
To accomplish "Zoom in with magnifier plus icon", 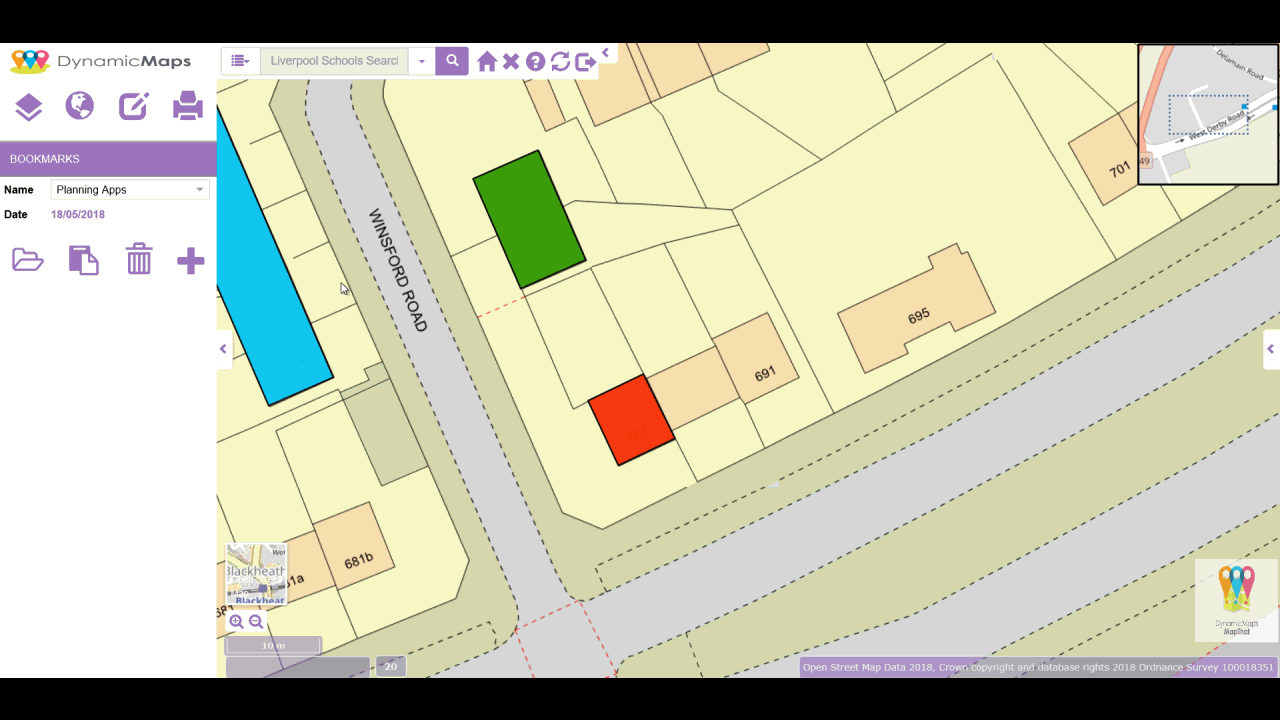I will pos(236,621).
